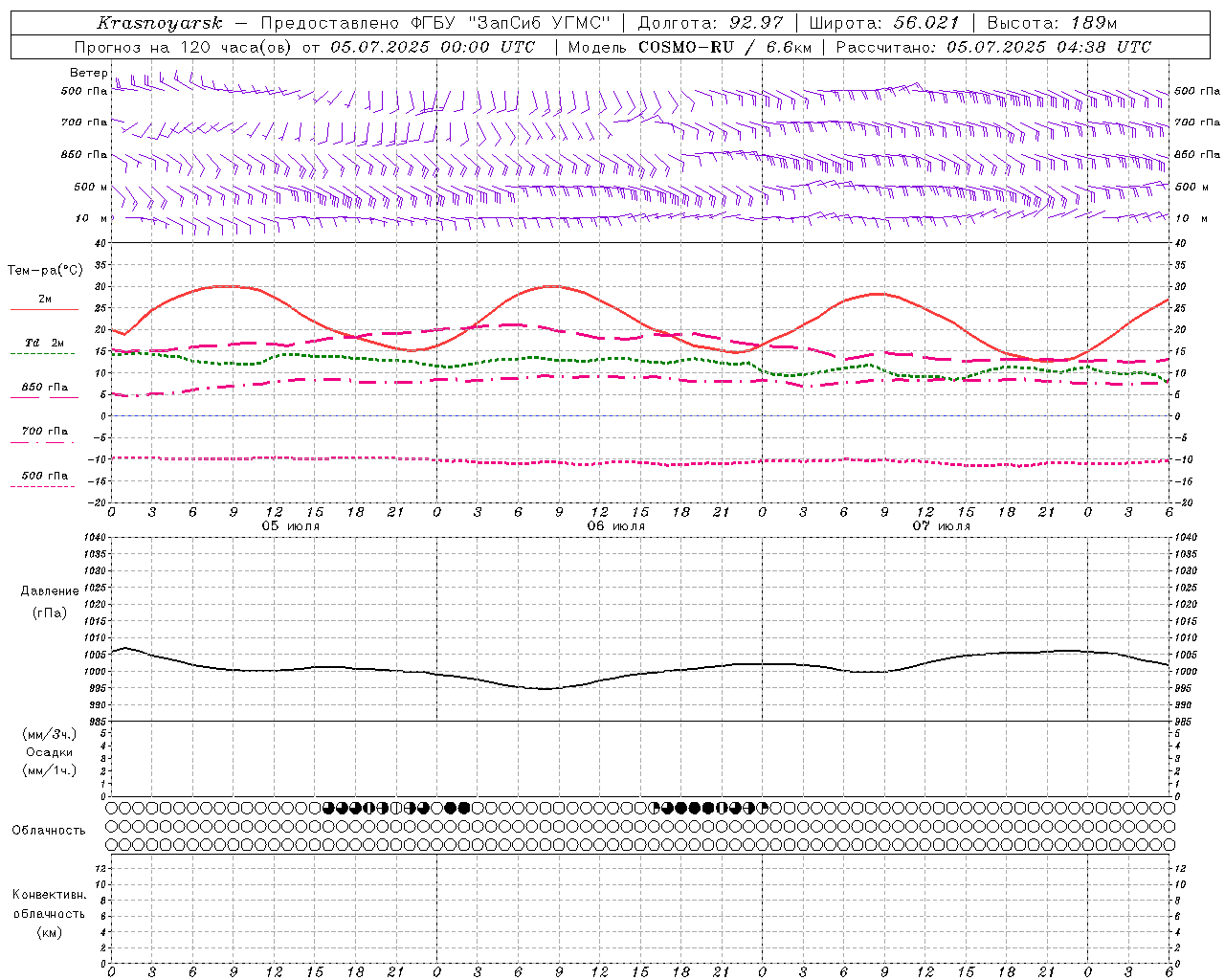Click the Ветер panel label
The width and height of the screenshot is (1225, 980).
pyautogui.click(x=89, y=73)
